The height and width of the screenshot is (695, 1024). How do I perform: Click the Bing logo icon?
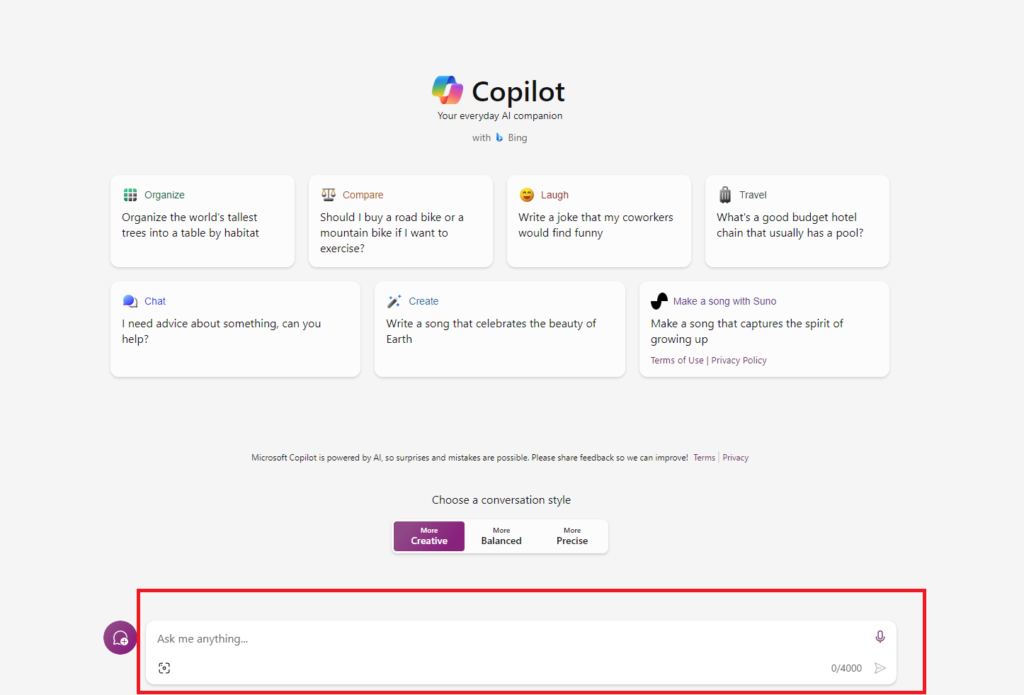pyautogui.click(x=500, y=138)
